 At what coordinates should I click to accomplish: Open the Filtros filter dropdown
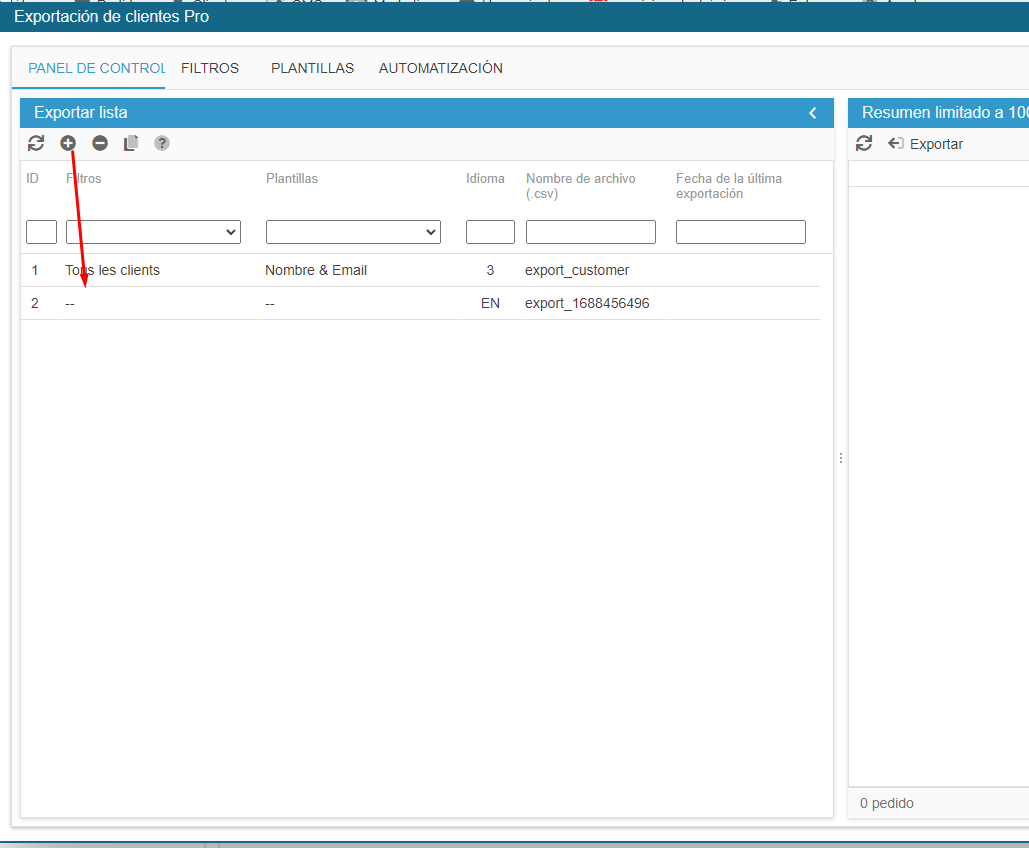[153, 232]
